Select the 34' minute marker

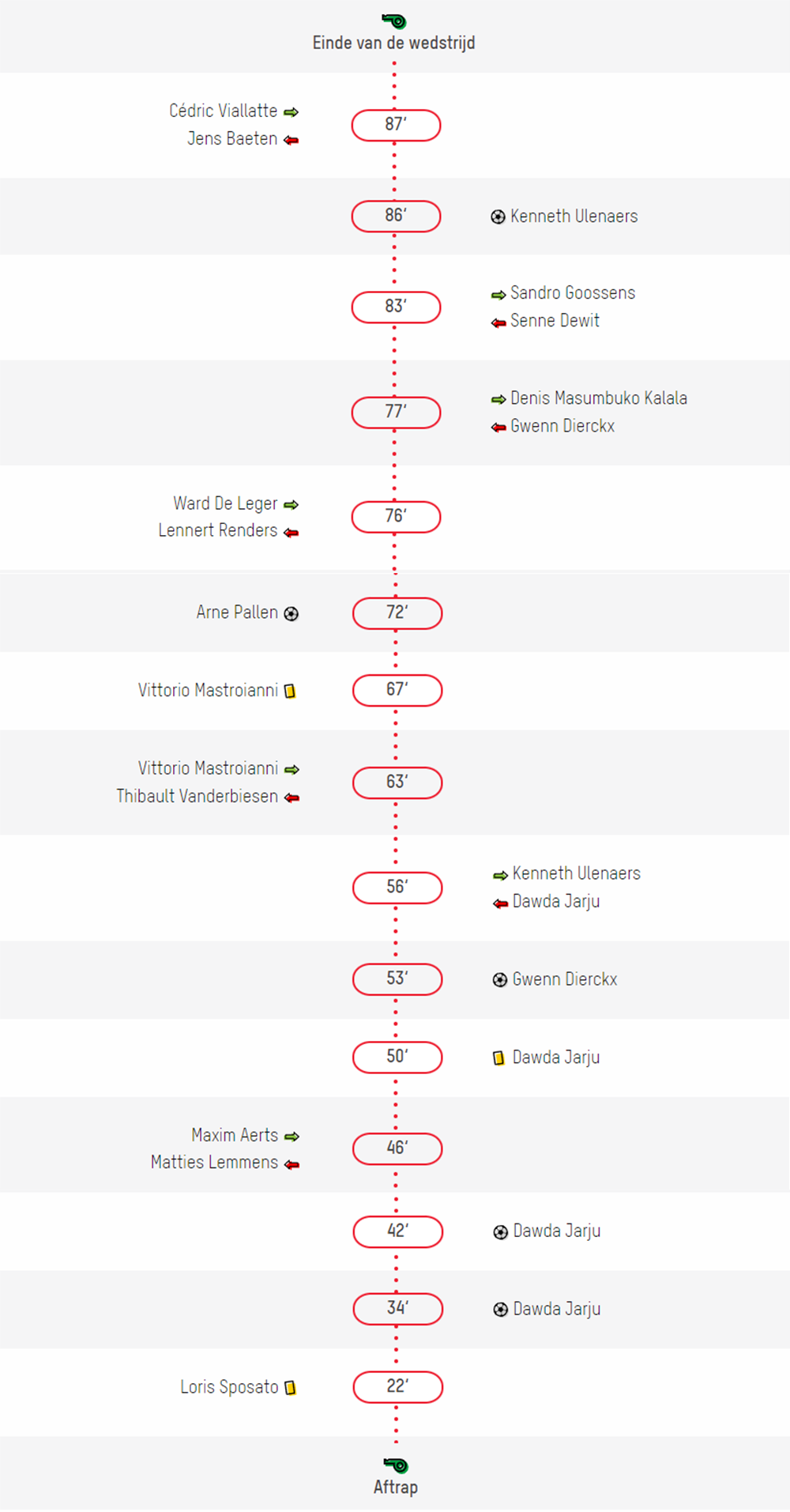pos(397,1308)
